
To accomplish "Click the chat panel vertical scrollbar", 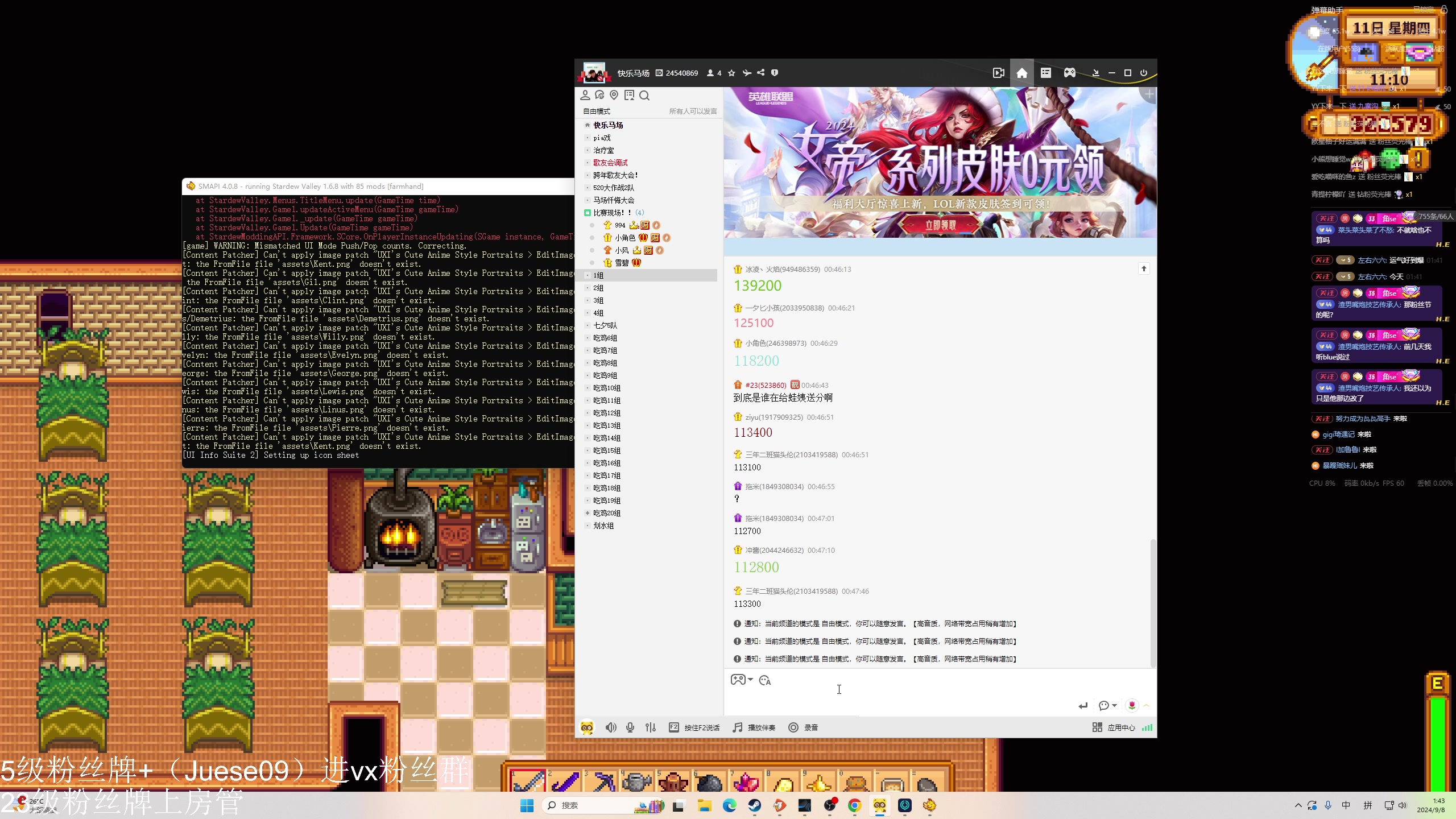I will click(1153, 603).
